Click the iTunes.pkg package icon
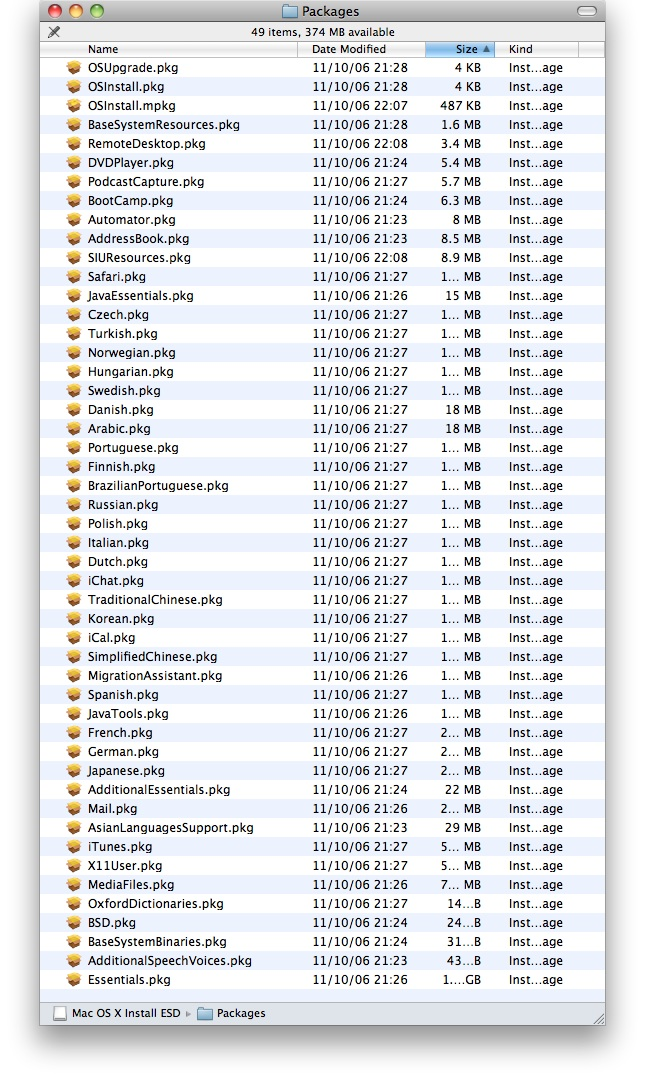This screenshot has height=1080, width=645. 74,847
